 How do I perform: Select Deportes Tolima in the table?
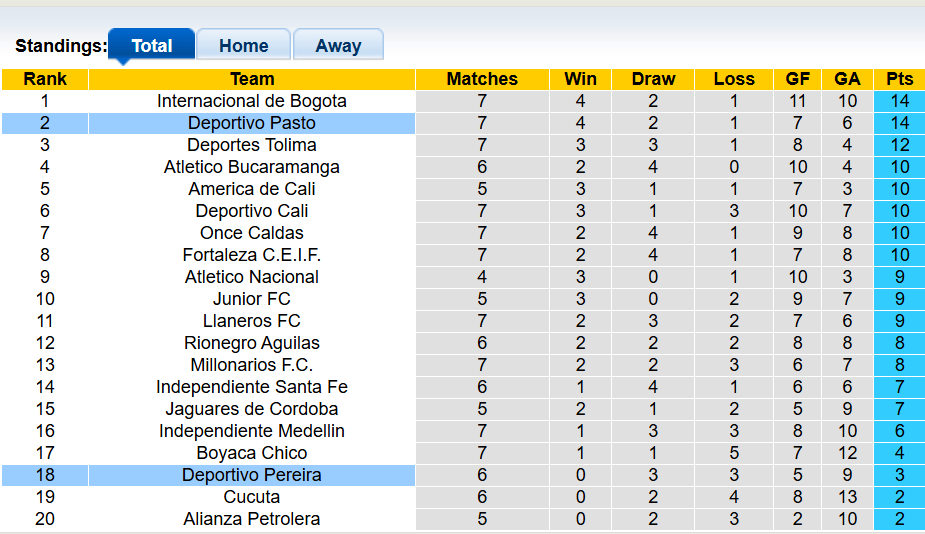click(x=252, y=145)
